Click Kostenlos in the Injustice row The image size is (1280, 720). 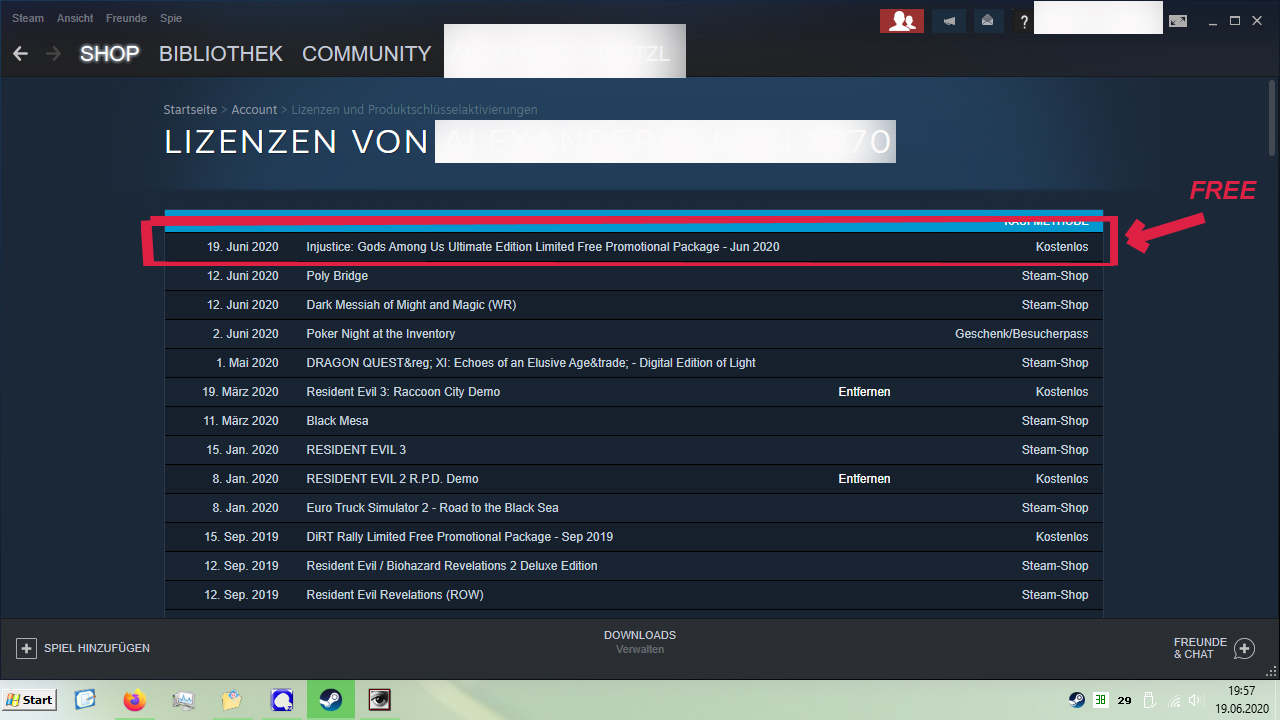click(1062, 247)
